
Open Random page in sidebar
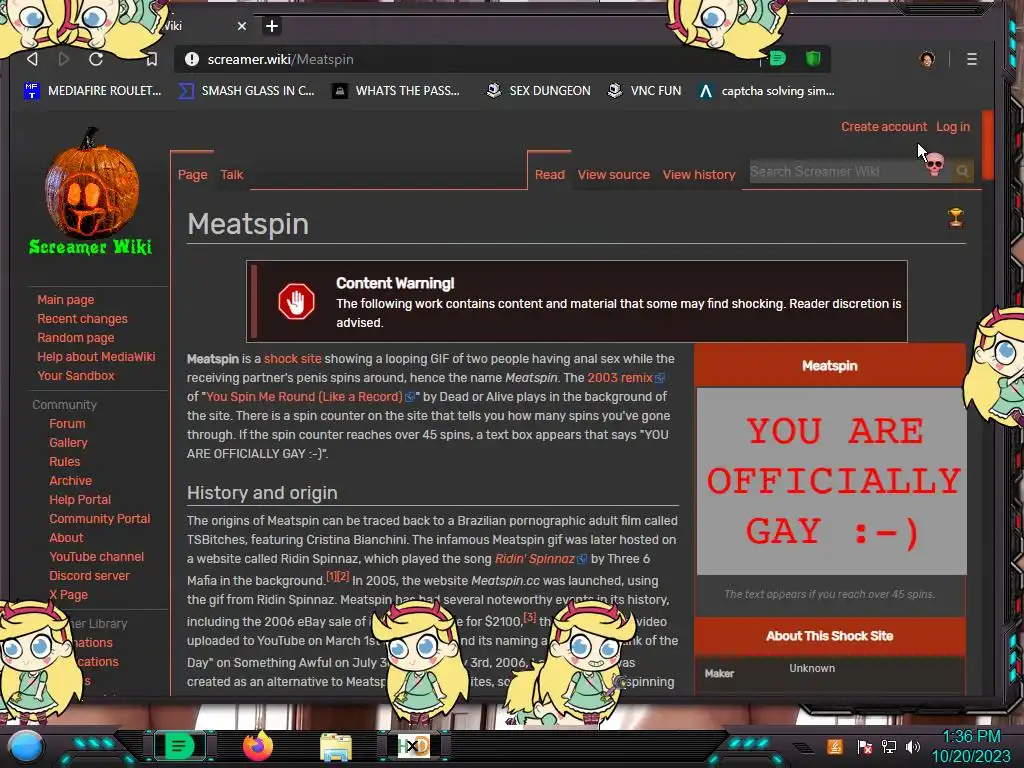[x=76, y=338]
